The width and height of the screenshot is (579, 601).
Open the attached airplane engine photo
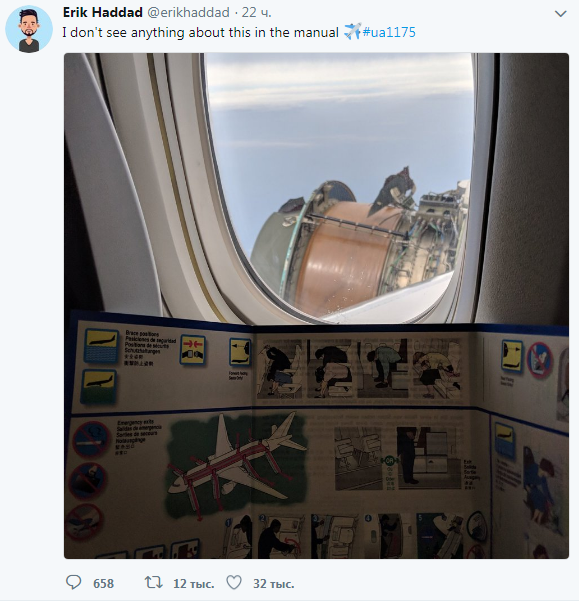pos(316,305)
